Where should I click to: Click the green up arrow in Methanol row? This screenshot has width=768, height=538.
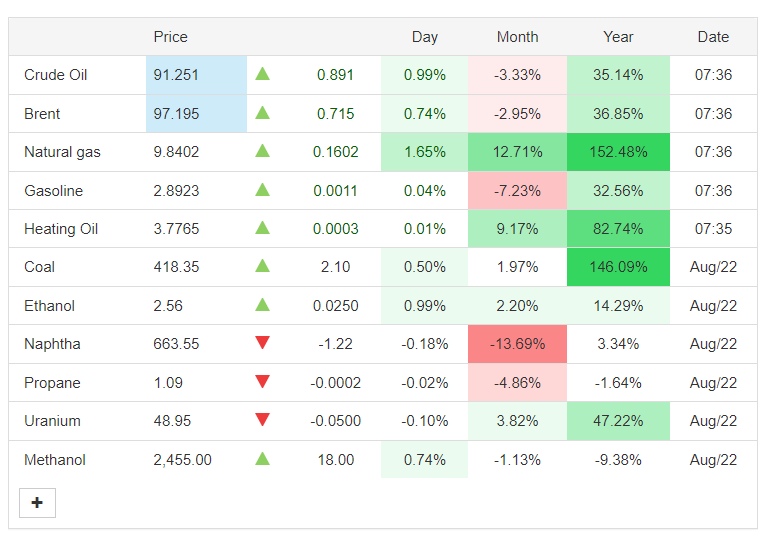(263, 459)
